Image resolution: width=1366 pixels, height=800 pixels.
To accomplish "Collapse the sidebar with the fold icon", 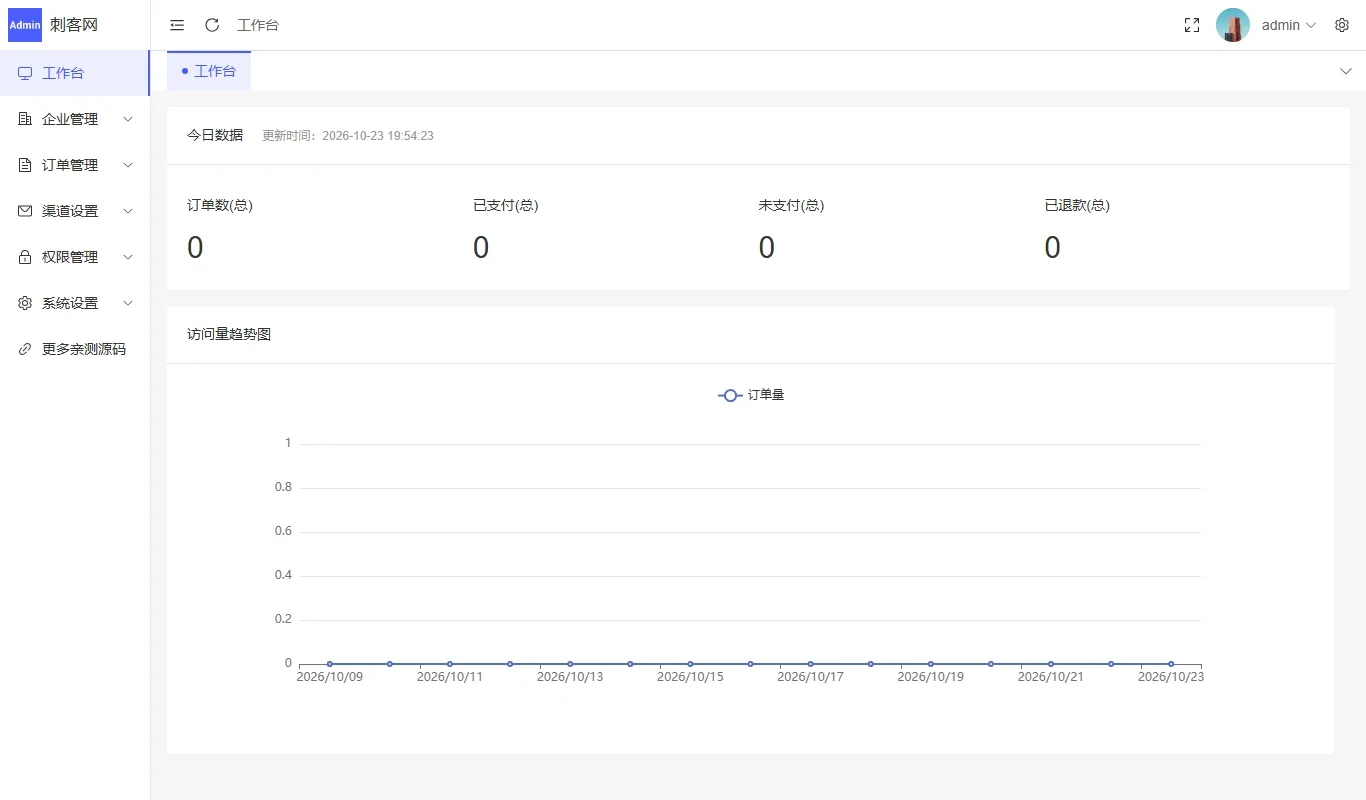I will click(x=177, y=25).
